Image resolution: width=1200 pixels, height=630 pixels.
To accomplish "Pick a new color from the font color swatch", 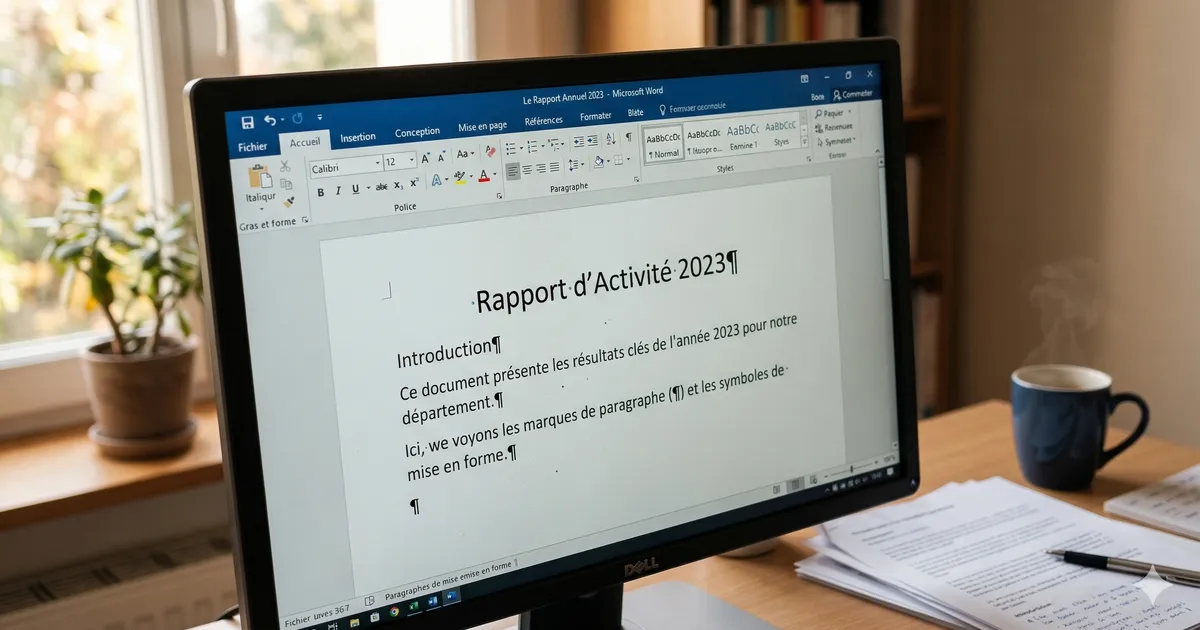I will (483, 174).
